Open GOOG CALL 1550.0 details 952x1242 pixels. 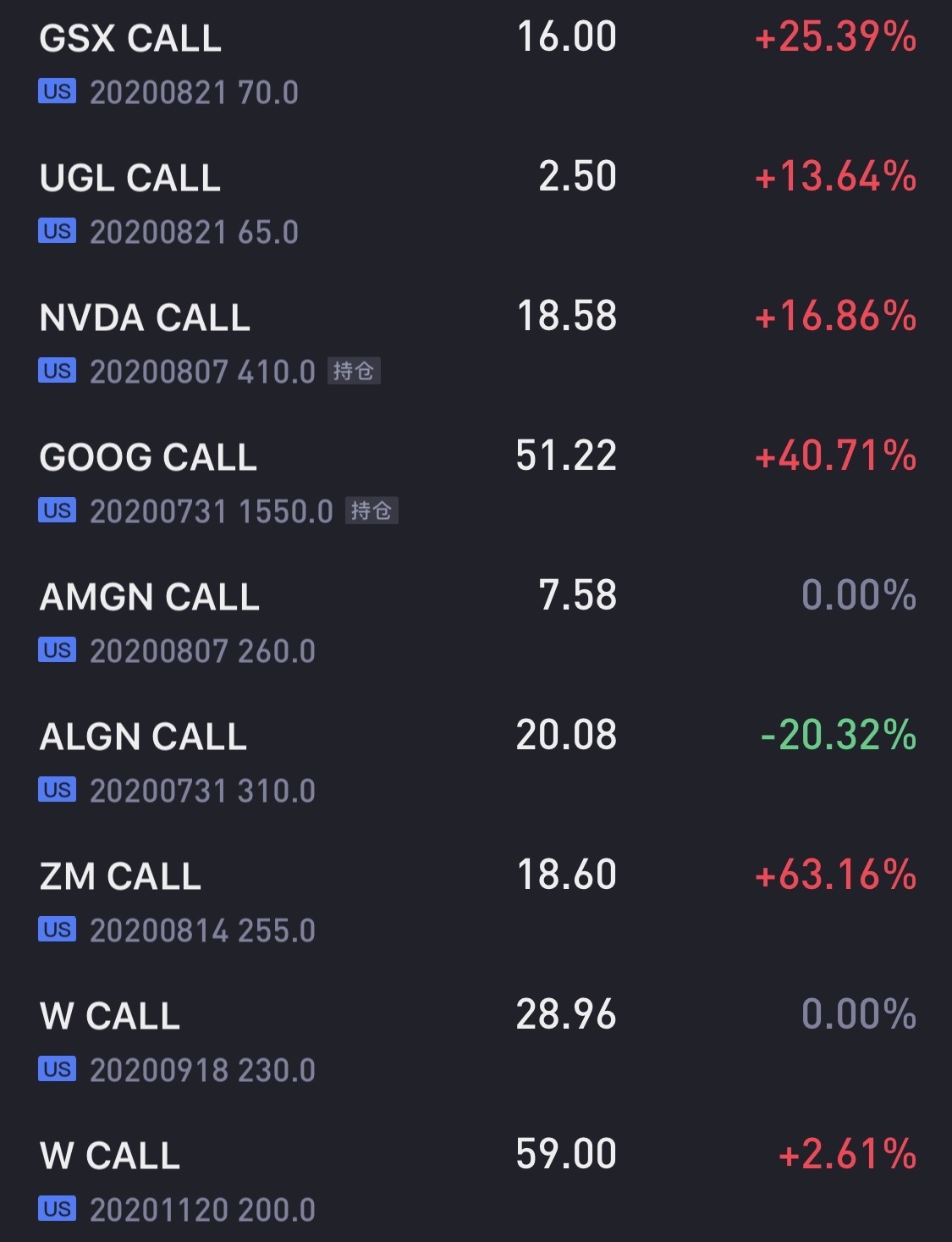(476, 483)
